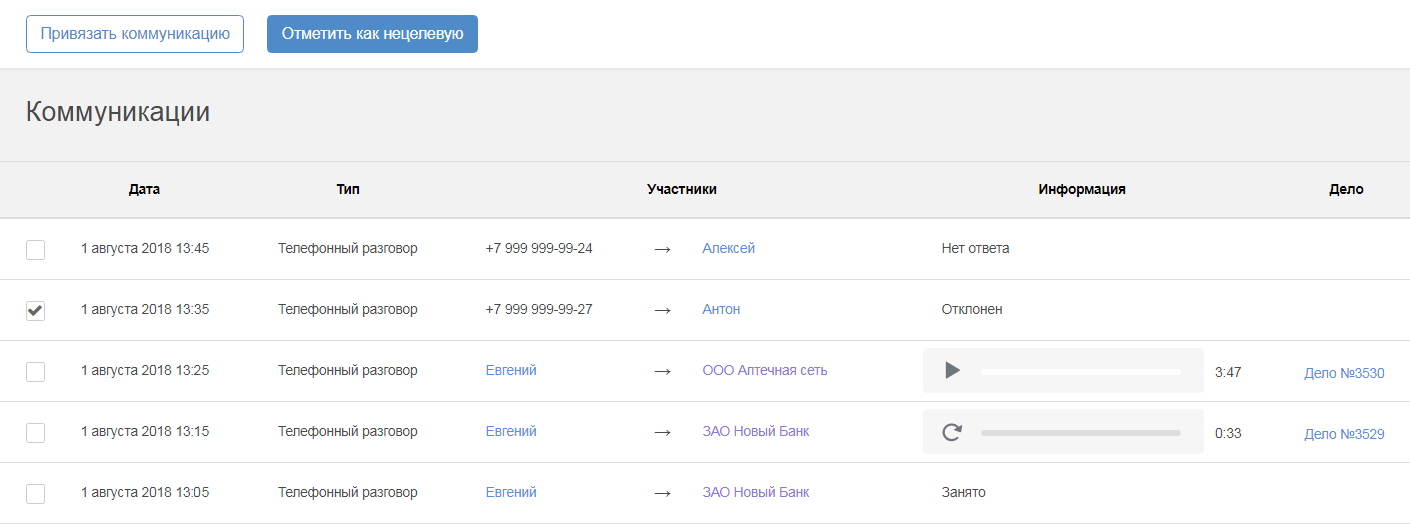Click date 1 августа 2018 13:15
The height and width of the screenshot is (524, 1410).
(145, 431)
